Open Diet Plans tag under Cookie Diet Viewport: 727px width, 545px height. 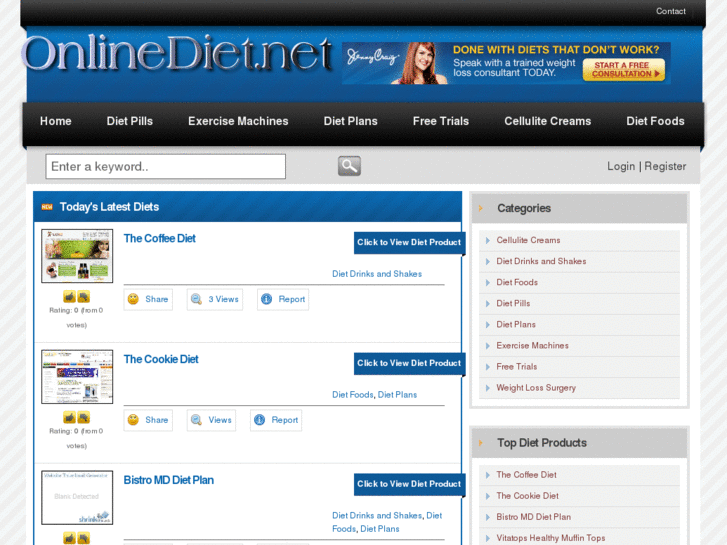click(397, 395)
